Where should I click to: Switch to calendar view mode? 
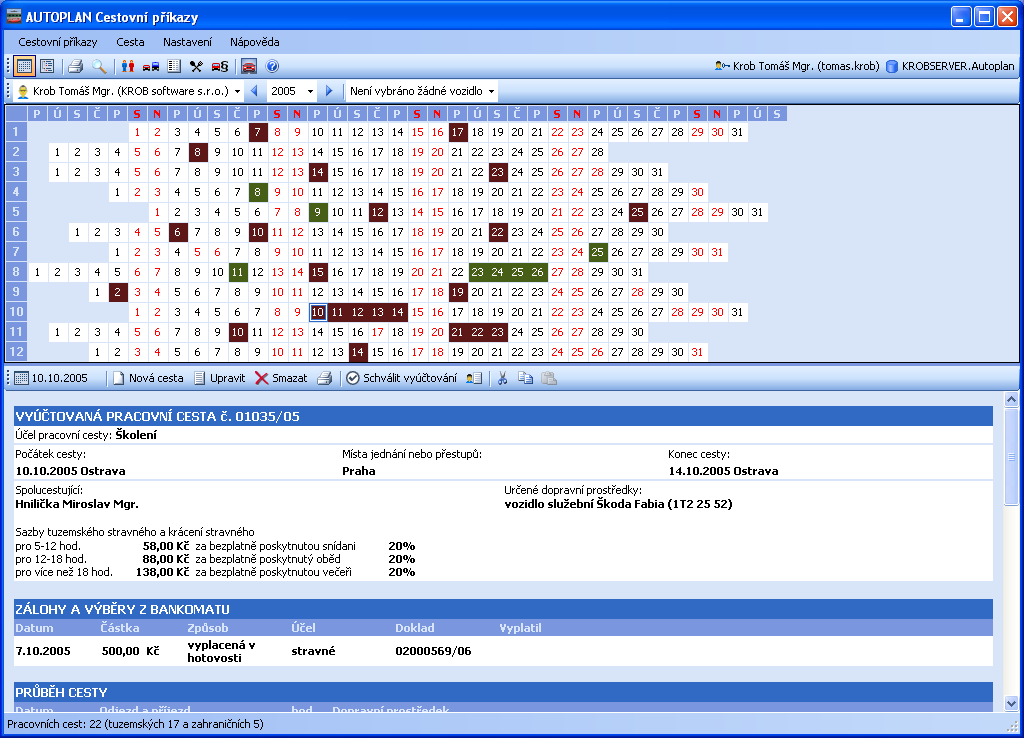click(25, 67)
